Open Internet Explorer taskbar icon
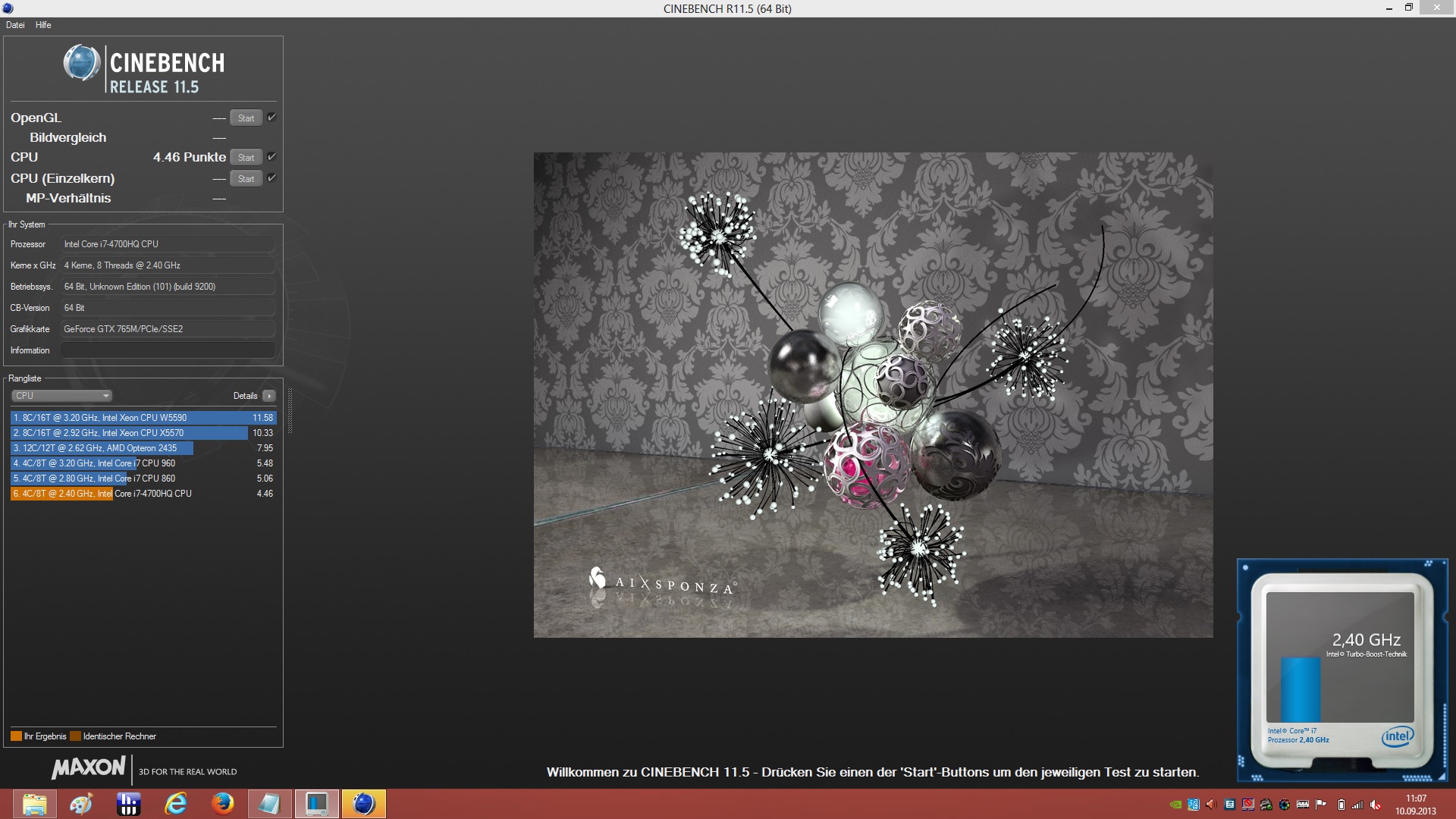Viewport: 1456px width, 819px height. tap(176, 804)
